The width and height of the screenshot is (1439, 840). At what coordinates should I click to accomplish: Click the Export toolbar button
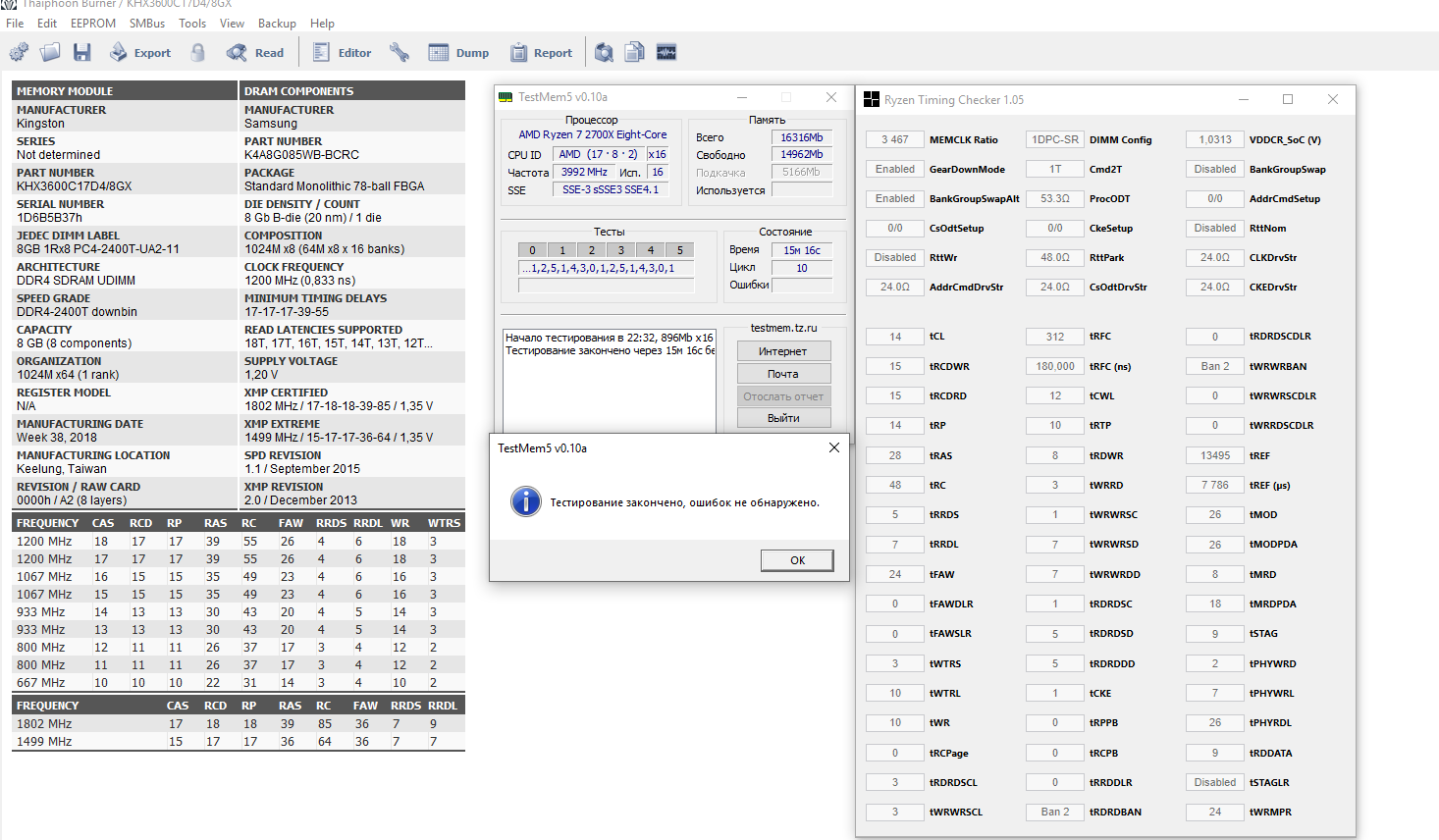point(139,52)
